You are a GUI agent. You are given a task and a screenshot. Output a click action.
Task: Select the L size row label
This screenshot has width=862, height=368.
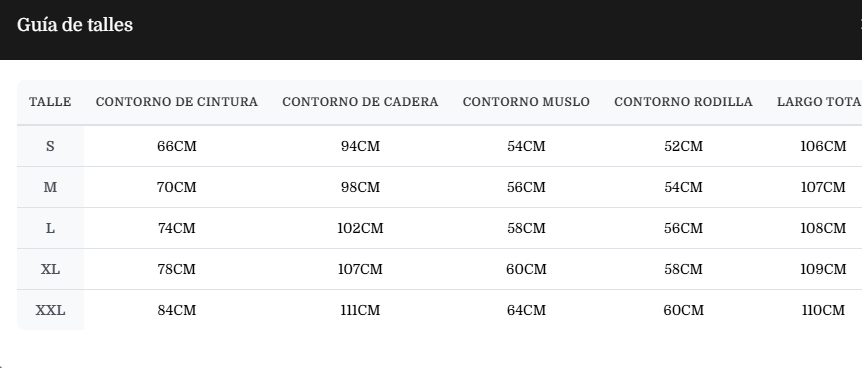click(50, 228)
